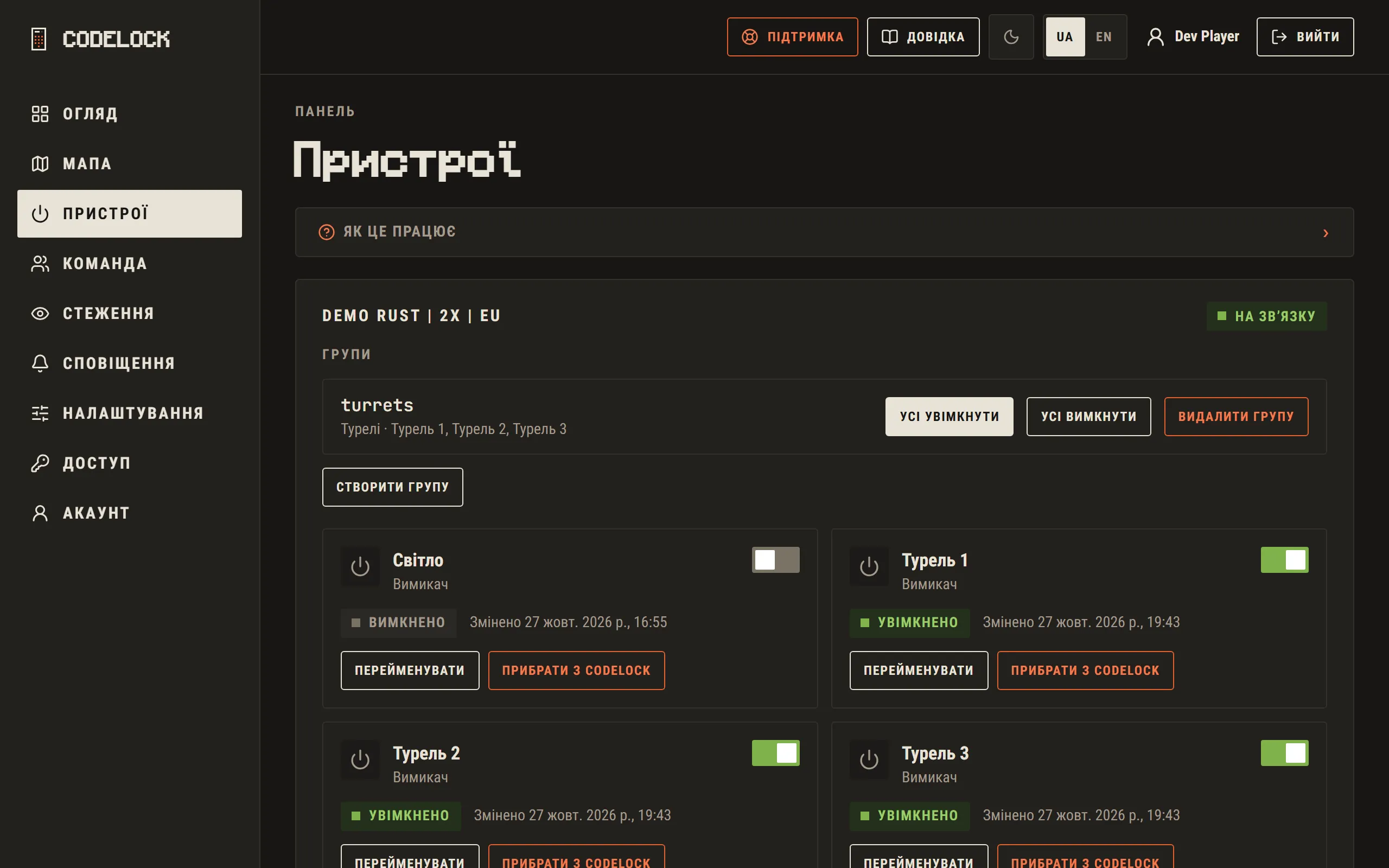Click Видалити групу for turrets
This screenshot has width=1389, height=868.
click(x=1236, y=416)
